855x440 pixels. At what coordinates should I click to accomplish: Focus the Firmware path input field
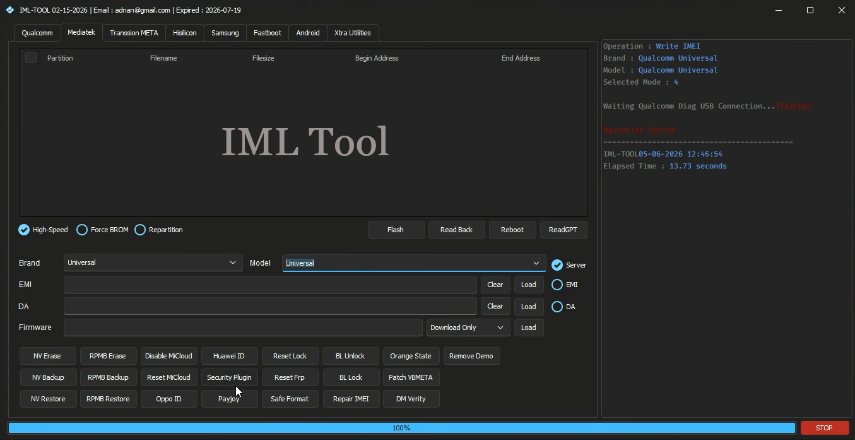pos(243,327)
